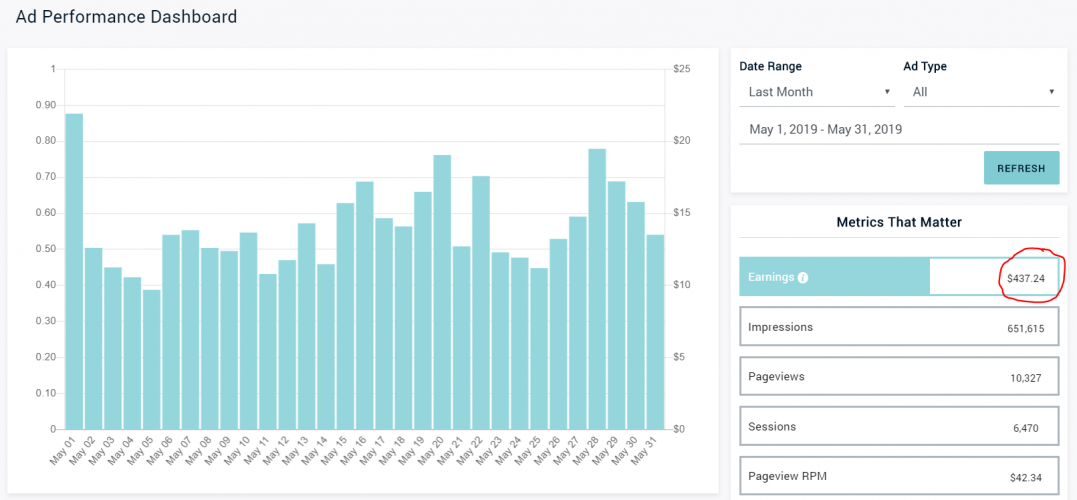Screen dimensions: 1077x500
Task: Click the May 16 bar in chart
Action: pyautogui.click(x=365, y=306)
